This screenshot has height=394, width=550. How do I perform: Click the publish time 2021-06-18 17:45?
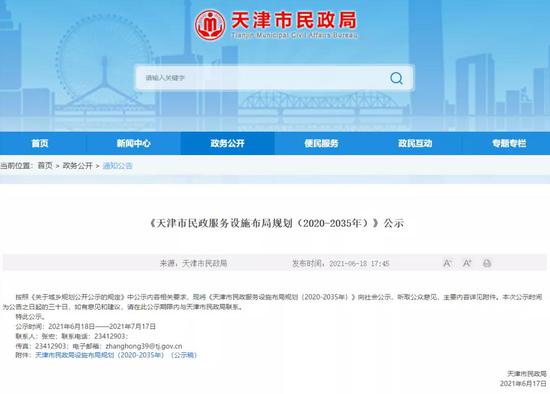click(341, 263)
